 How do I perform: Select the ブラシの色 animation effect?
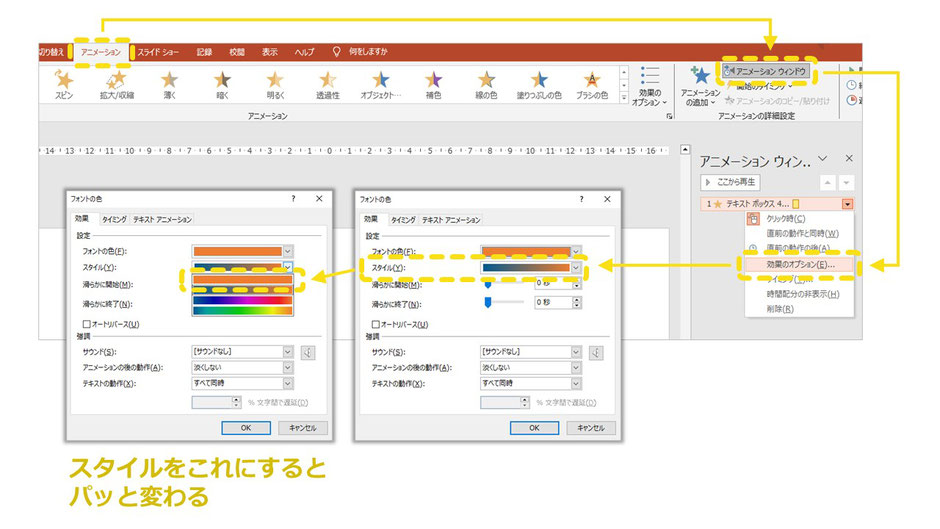point(592,85)
